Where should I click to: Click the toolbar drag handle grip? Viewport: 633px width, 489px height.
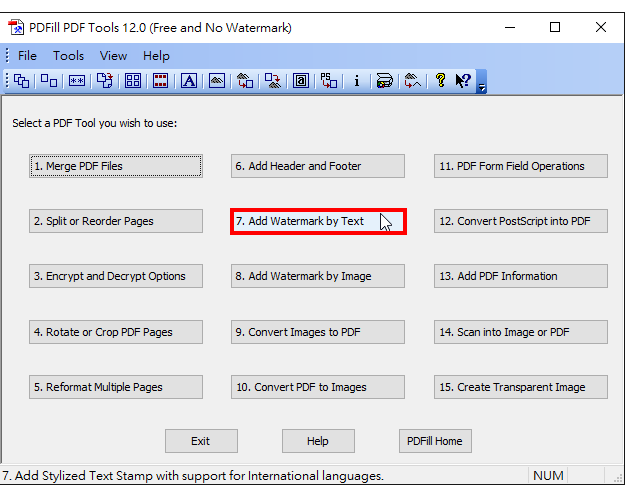tap(7, 80)
